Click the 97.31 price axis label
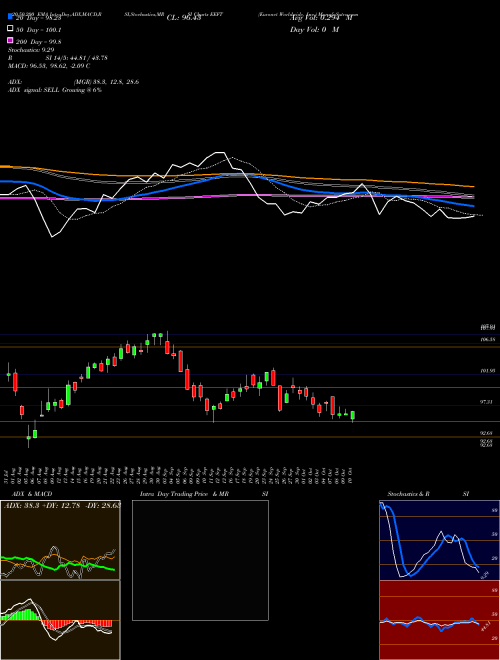500x660 pixels. [x=486, y=402]
